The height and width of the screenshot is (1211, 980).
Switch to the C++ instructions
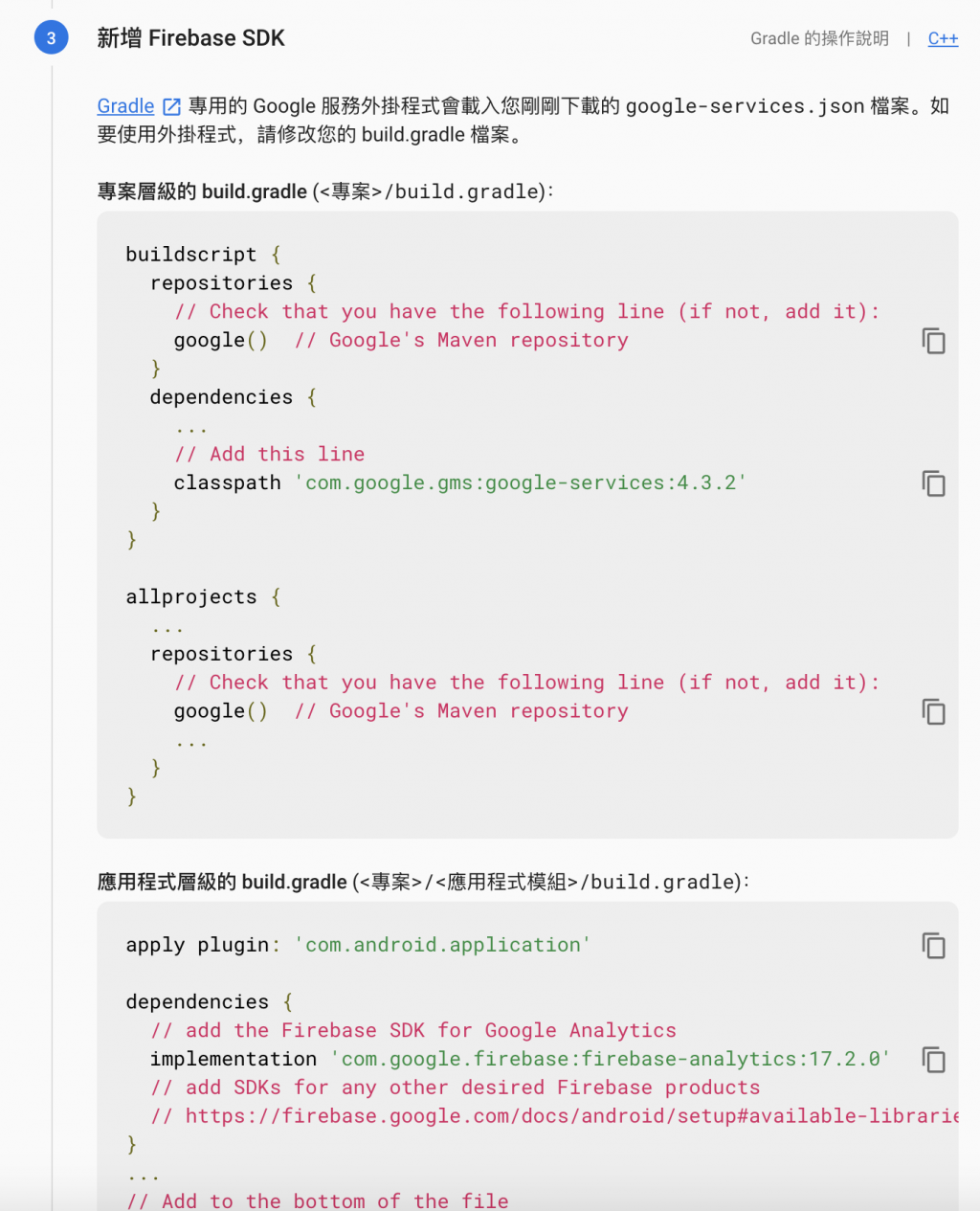pyautogui.click(x=943, y=38)
